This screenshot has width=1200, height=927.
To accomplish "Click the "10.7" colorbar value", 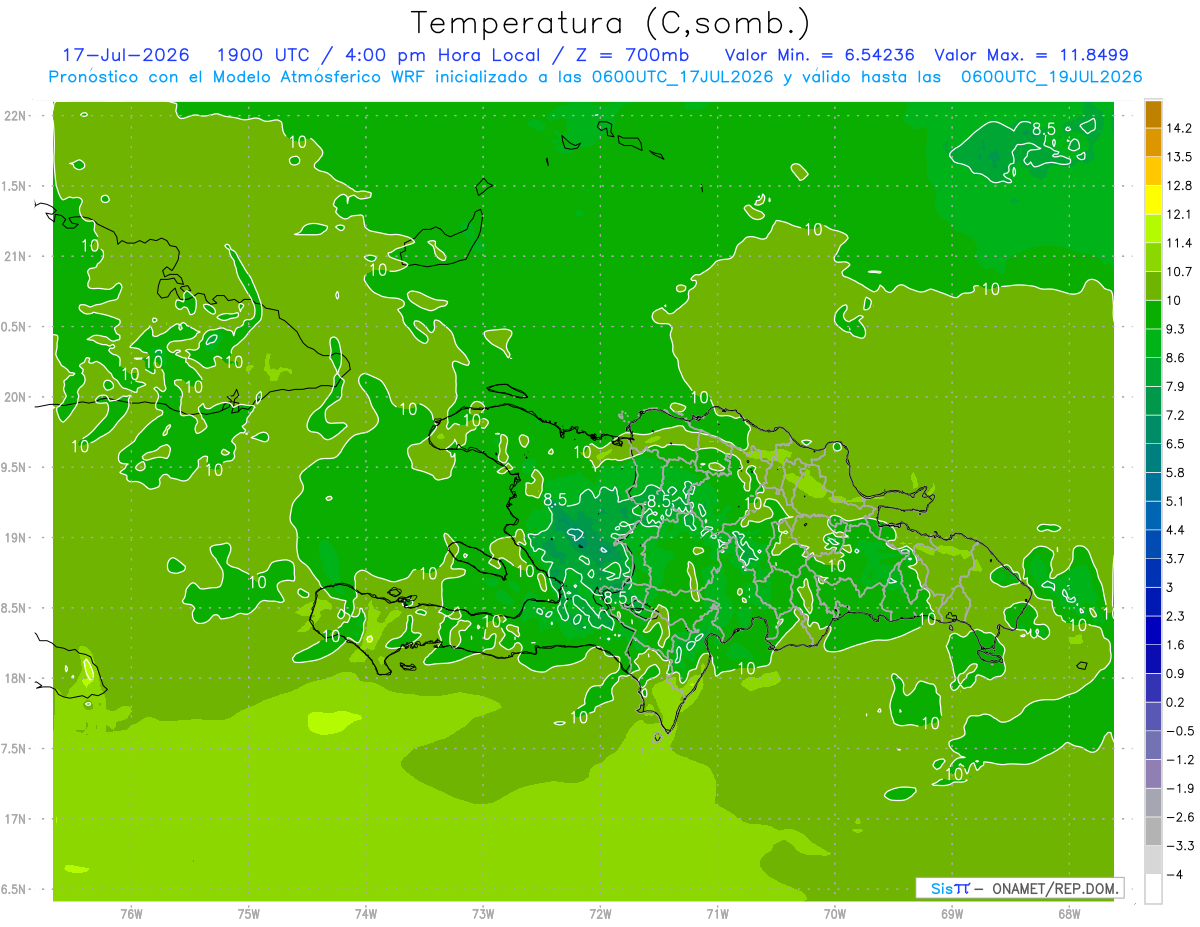I will pyautogui.click(x=1178, y=272).
